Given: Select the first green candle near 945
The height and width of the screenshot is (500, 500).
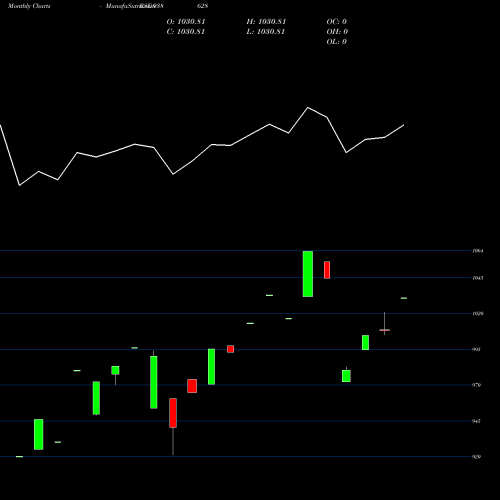Looking at the screenshot, I should click(x=39, y=434).
